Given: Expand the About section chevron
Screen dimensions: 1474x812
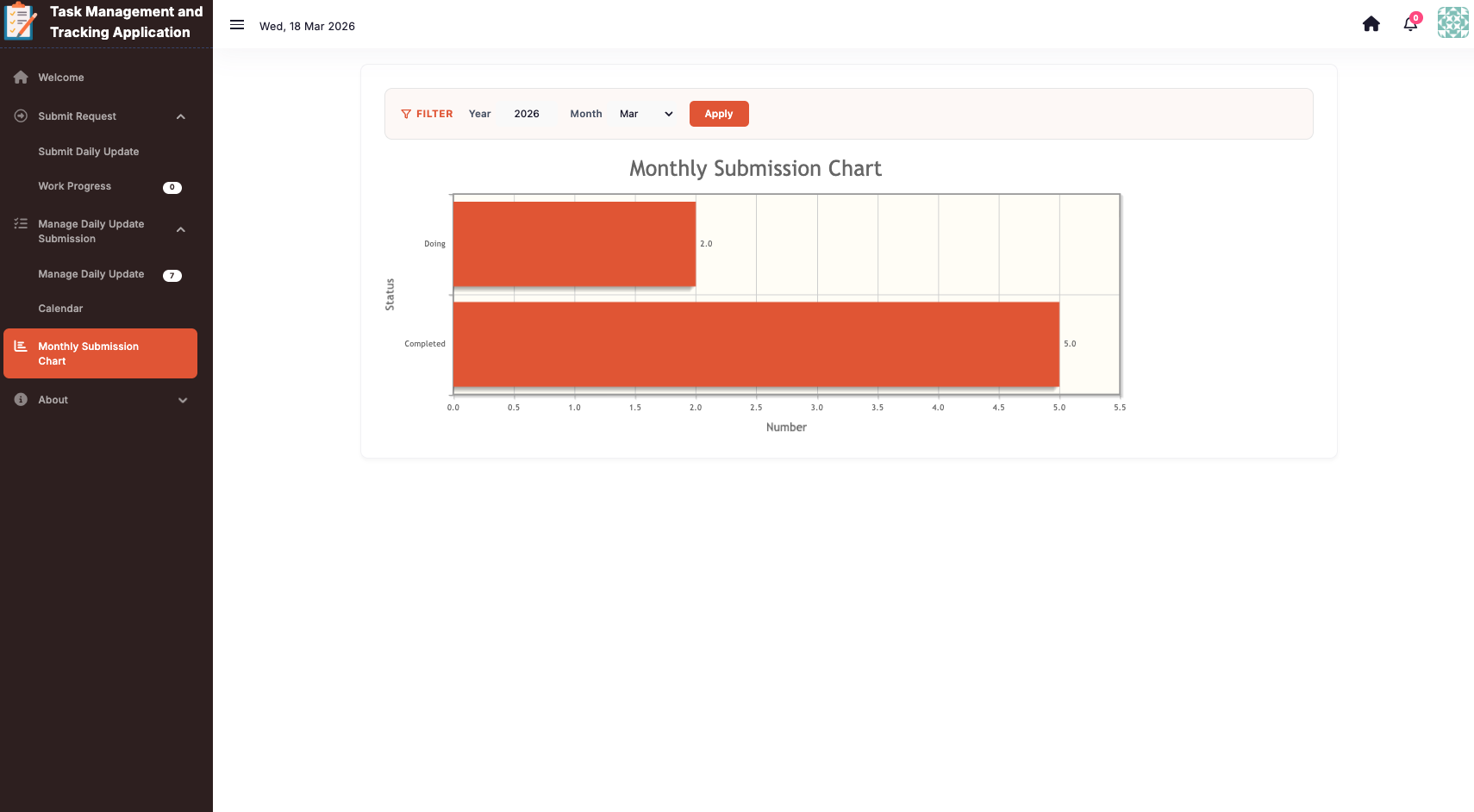Looking at the screenshot, I should (x=182, y=400).
